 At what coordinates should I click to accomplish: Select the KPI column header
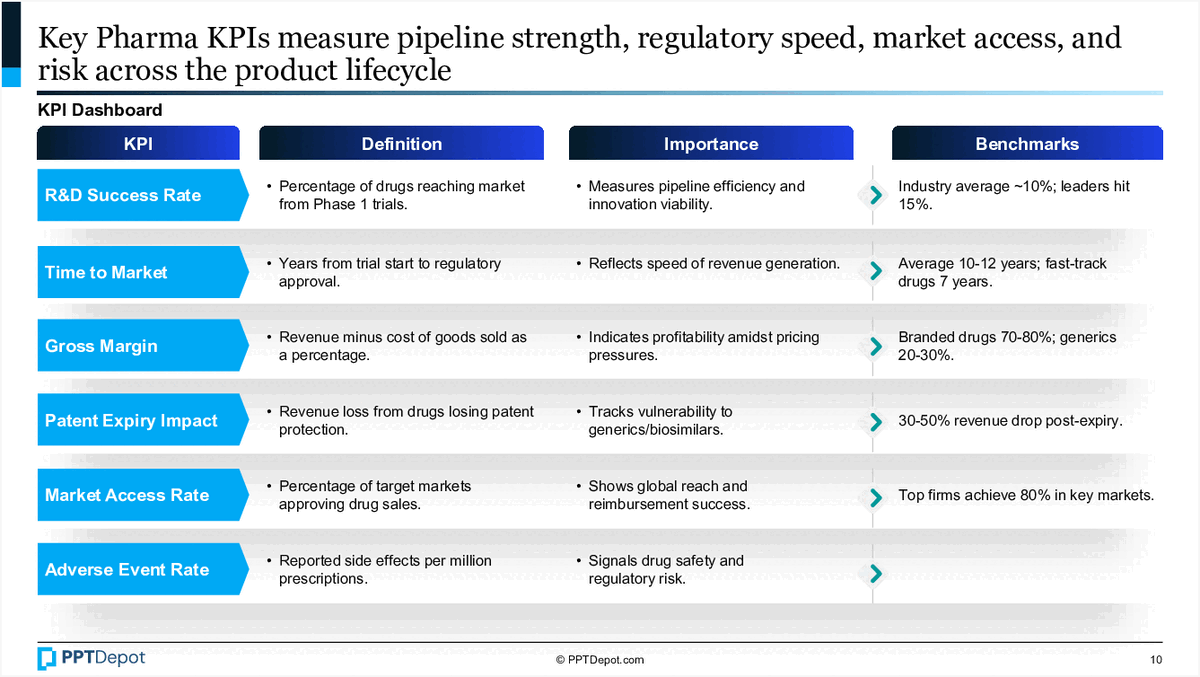pyautogui.click(x=138, y=144)
